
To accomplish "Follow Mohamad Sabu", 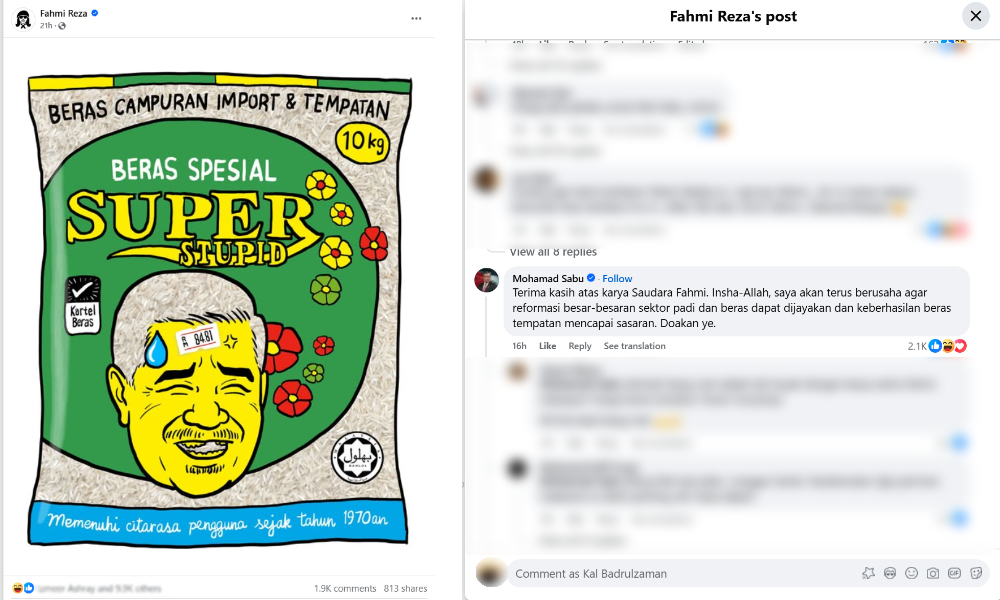I will point(617,279).
